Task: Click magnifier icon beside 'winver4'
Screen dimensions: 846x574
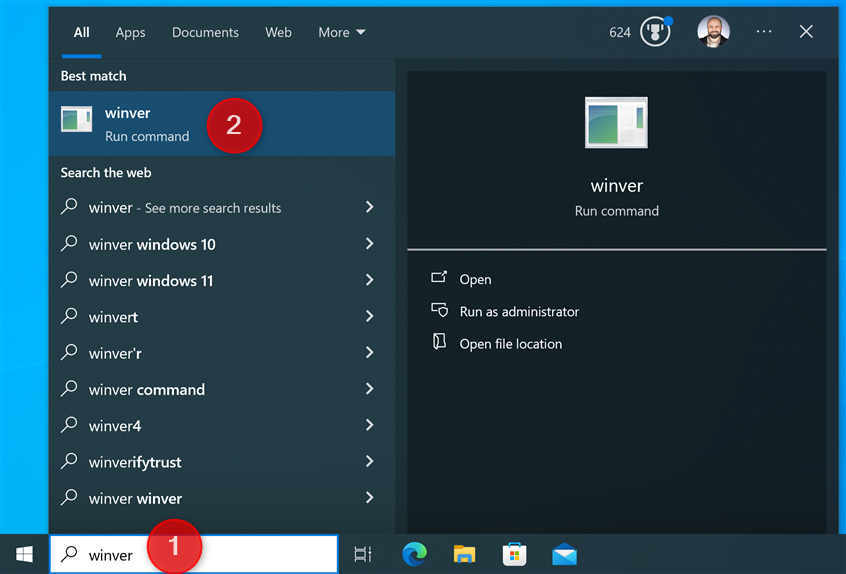Action: [x=69, y=424]
